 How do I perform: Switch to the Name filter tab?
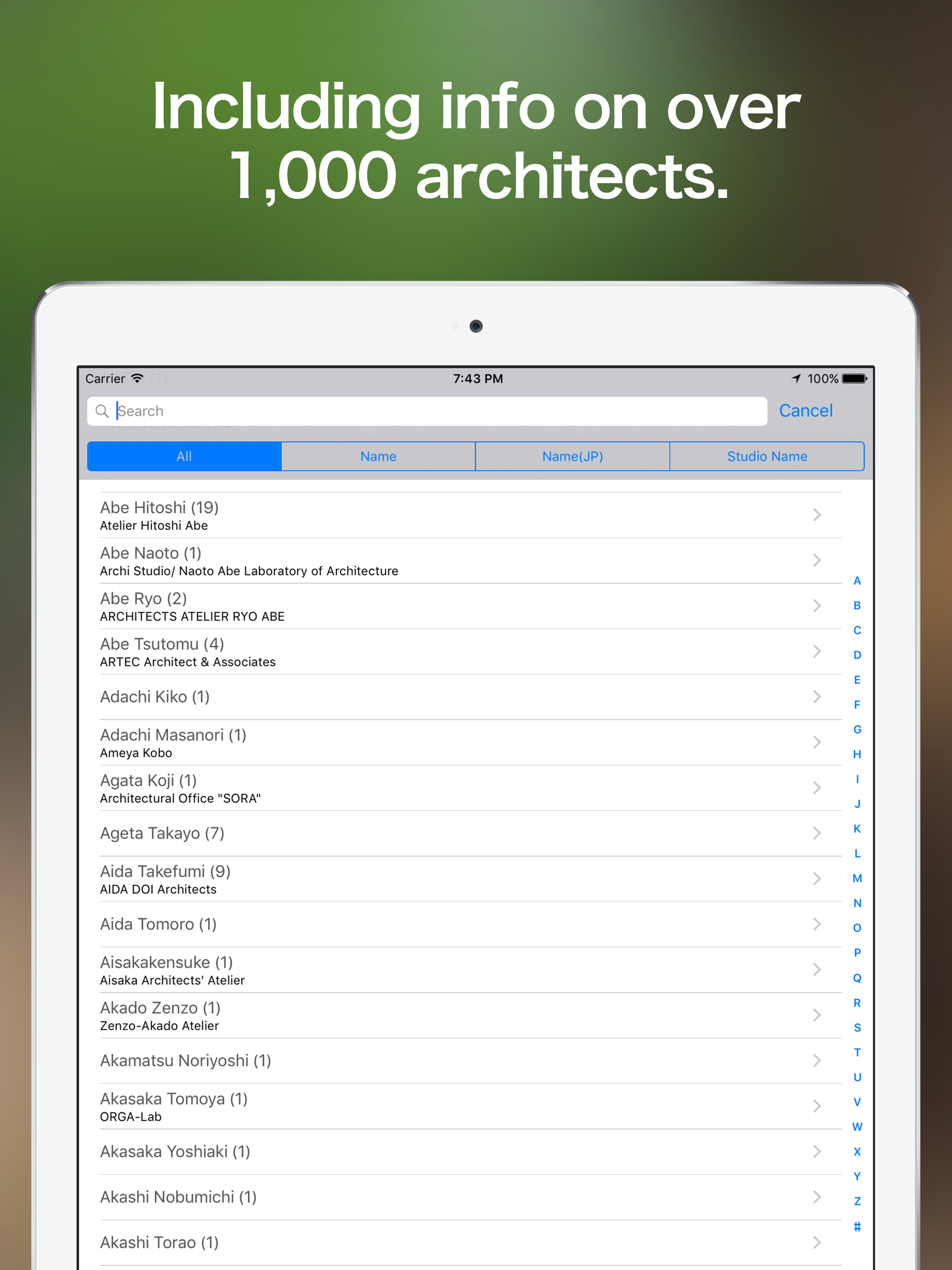coord(378,456)
